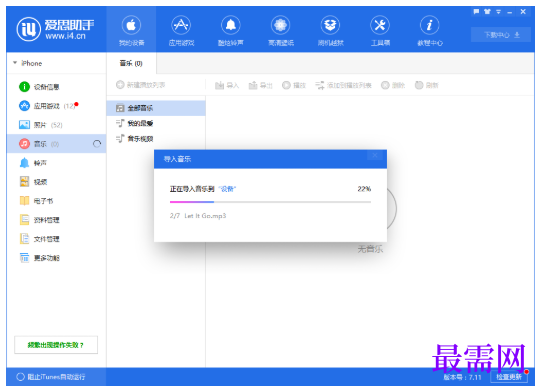Select Apps & Games (12) in sidebar
Screen dimensions: 544x390
pyautogui.click(x=56, y=106)
